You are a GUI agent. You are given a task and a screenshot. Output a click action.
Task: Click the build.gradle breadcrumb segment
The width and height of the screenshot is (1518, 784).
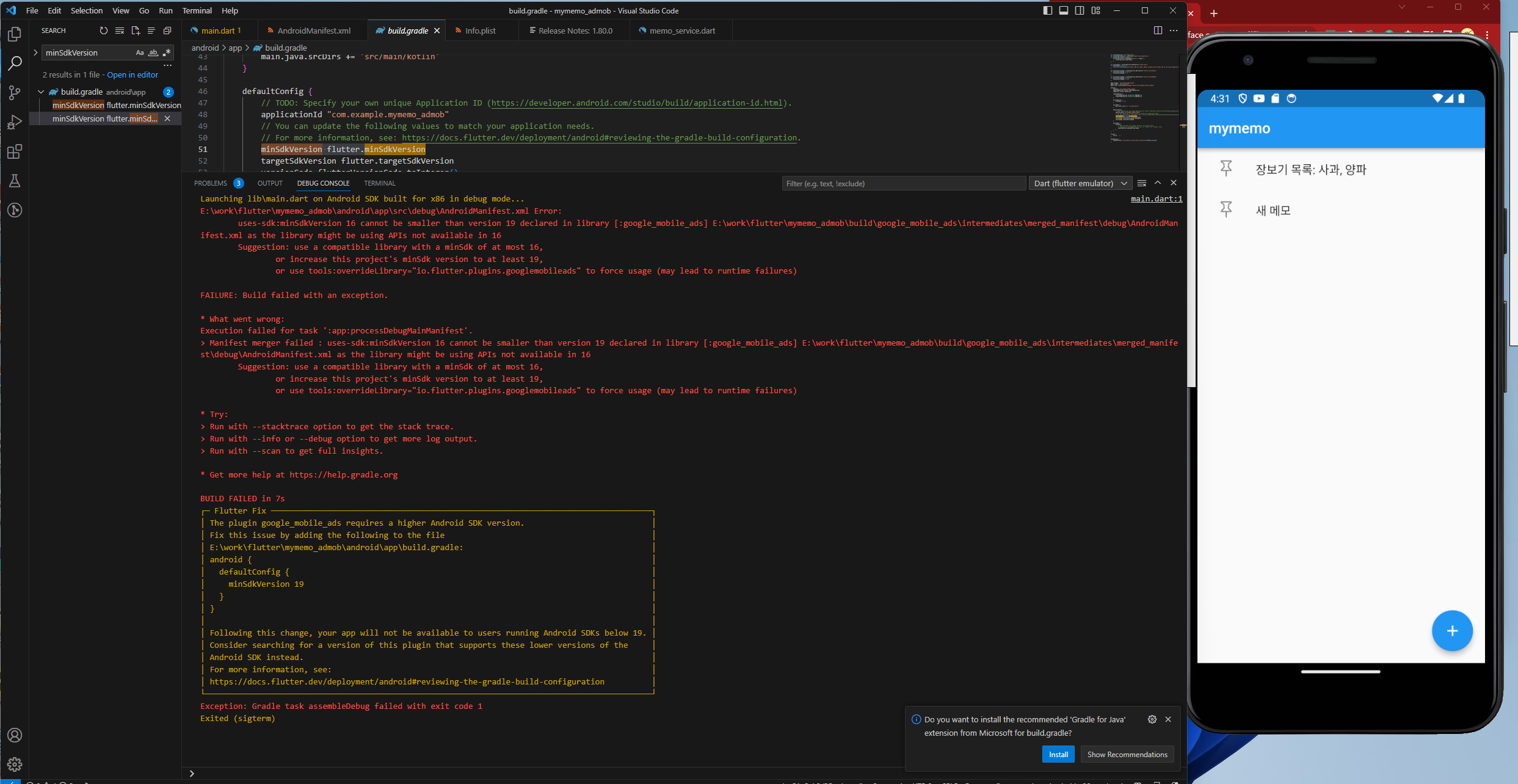click(286, 48)
